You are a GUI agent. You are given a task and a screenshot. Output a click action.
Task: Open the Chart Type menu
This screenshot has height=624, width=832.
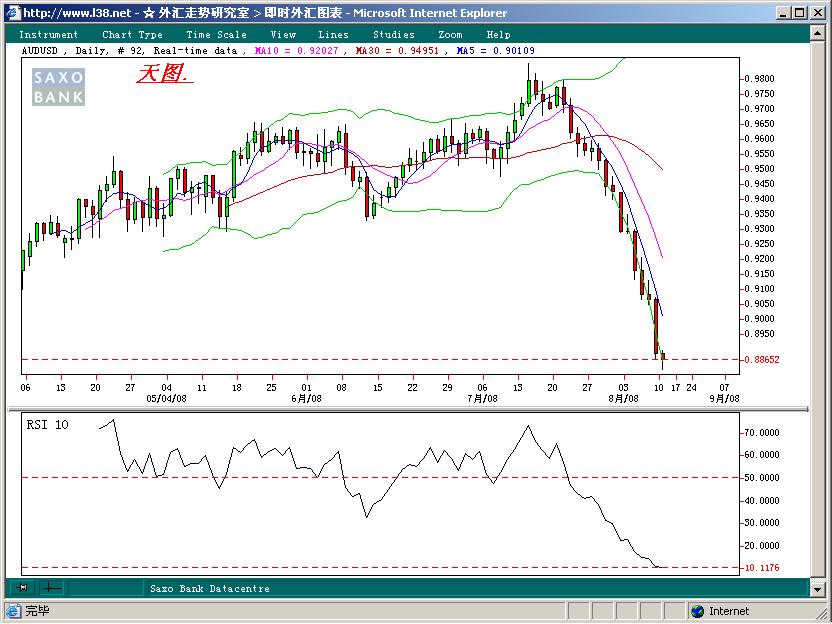point(132,35)
